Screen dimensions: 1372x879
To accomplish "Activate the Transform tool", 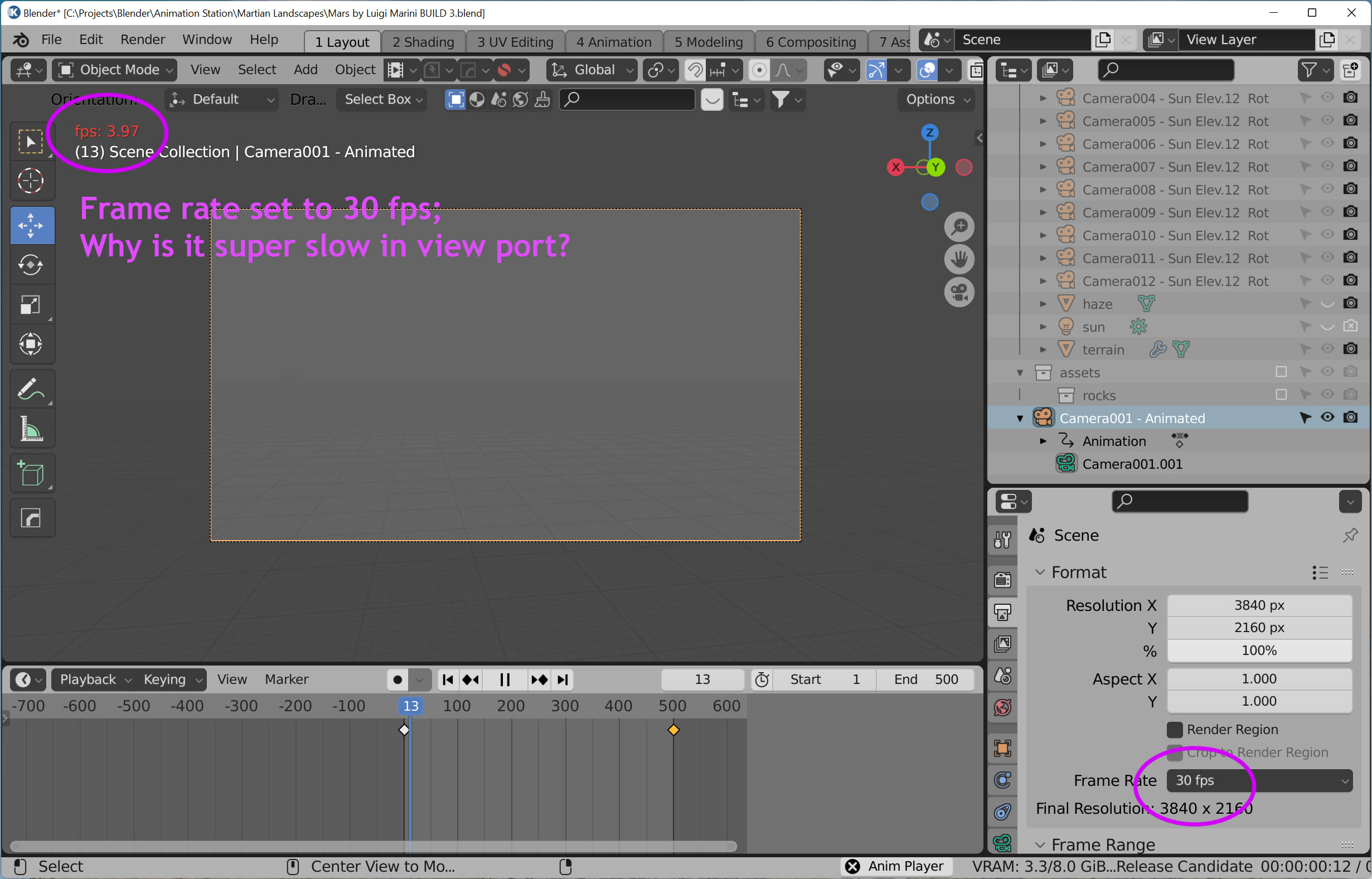I will tap(31, 343).
